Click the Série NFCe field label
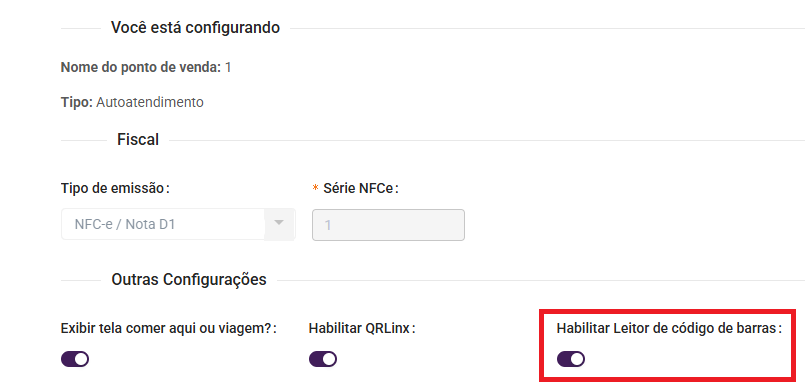 pos(361,188)
